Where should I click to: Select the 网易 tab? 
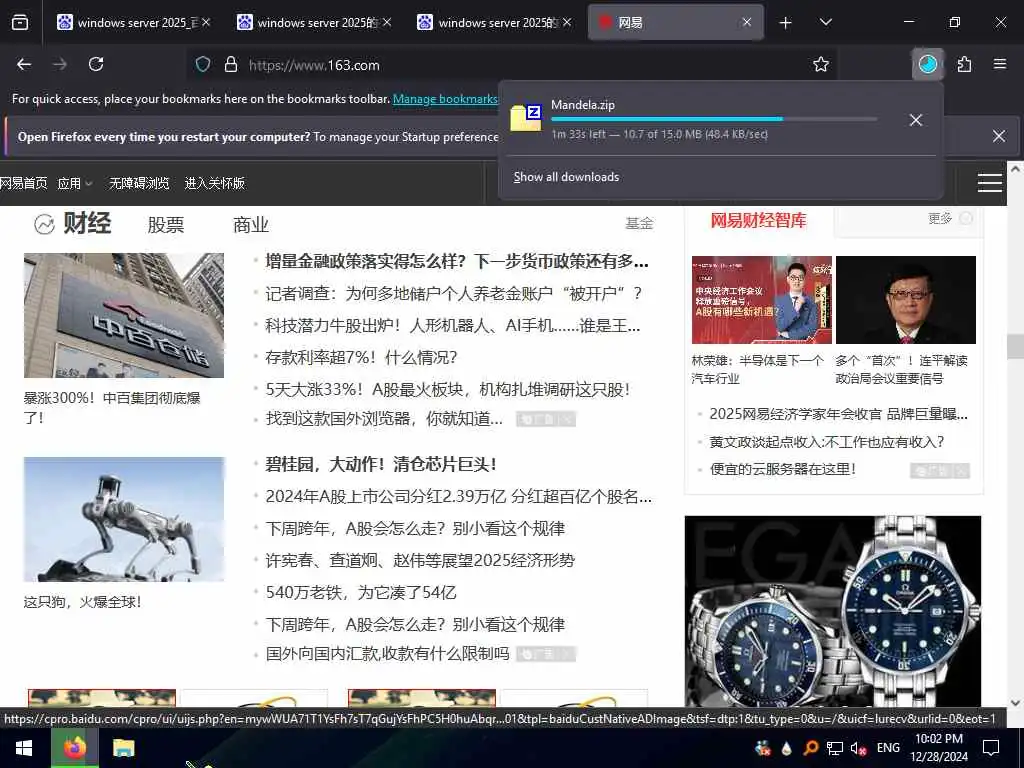pyautogui.click(x=666, y=23)
